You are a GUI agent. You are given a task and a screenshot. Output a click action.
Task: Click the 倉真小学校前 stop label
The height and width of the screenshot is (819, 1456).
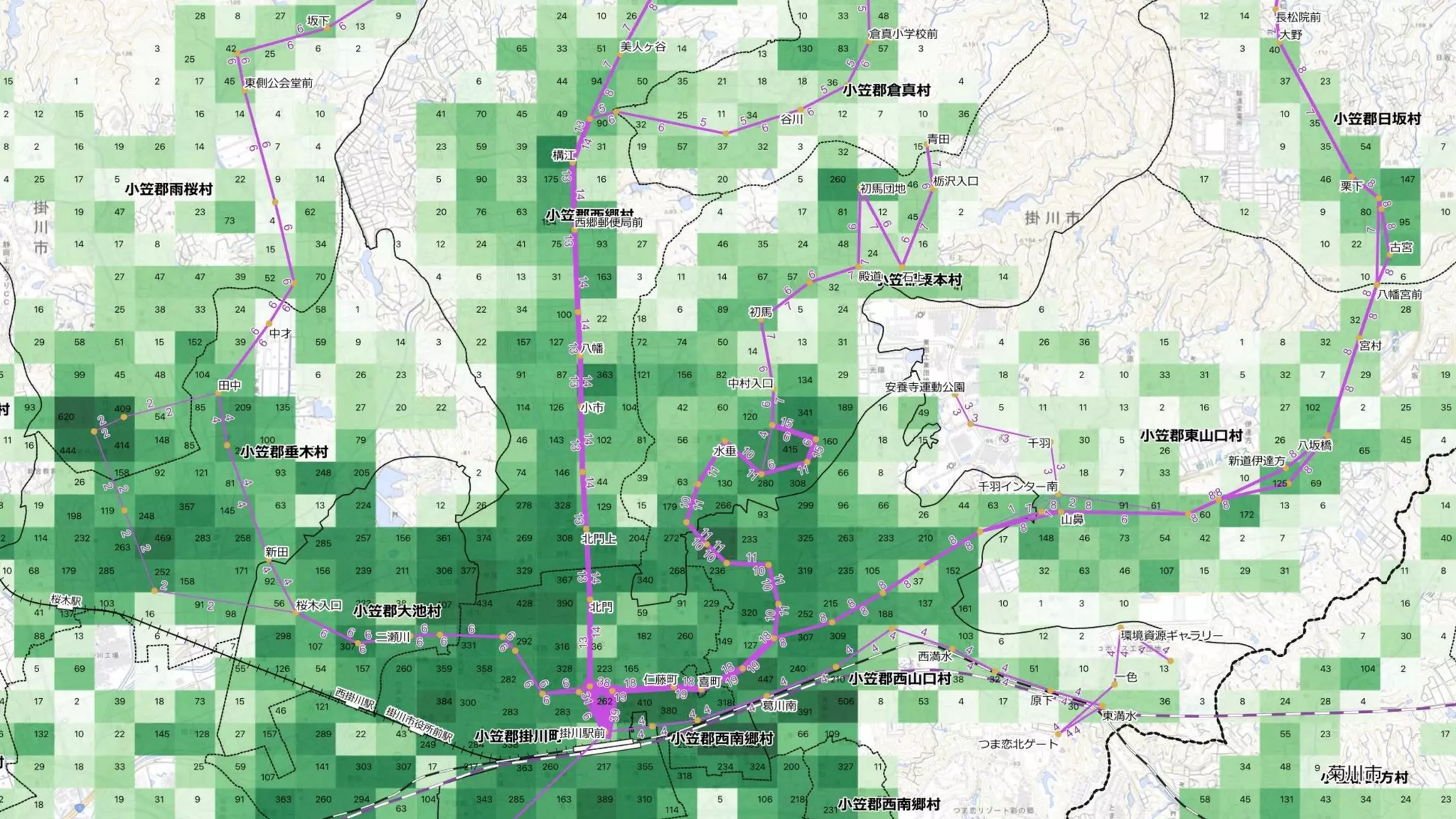[x=903, y=33]
